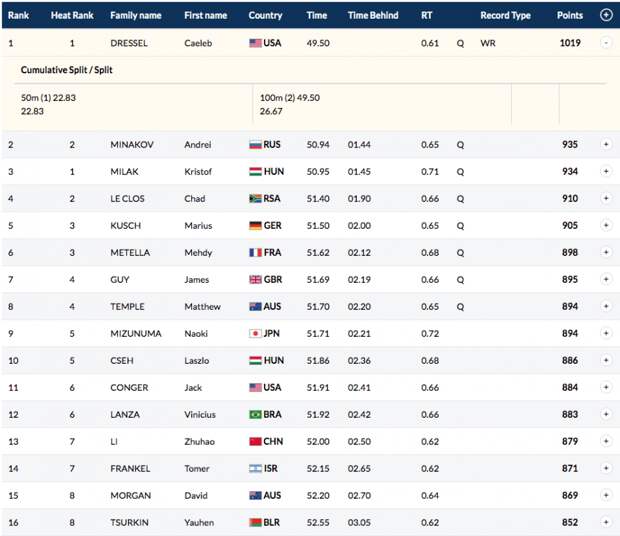Expand all rows with header plus icon
The width and height of the screenshot is (620, 536).
[x=606, y=16]
